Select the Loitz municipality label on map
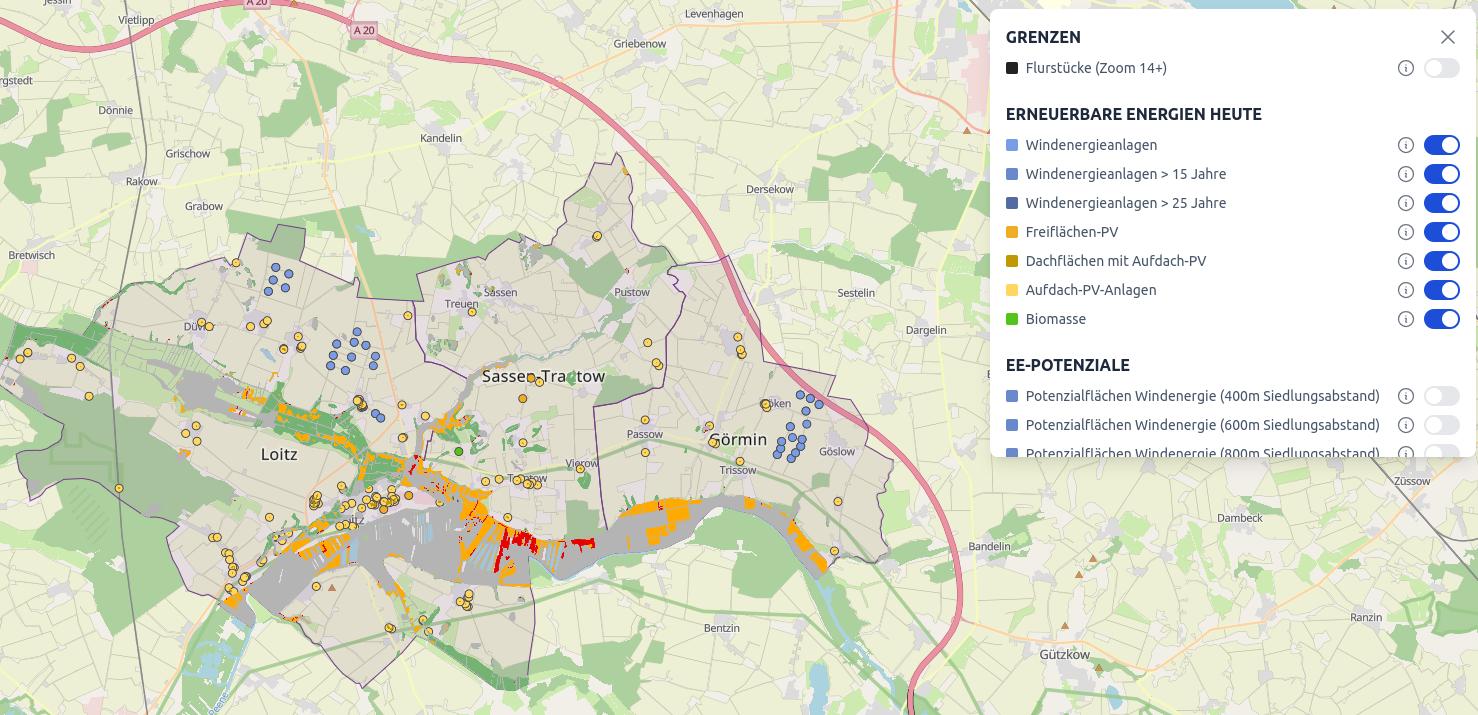Image resolution: width=1478 pixels, height=715 pixels. [279, 453]
